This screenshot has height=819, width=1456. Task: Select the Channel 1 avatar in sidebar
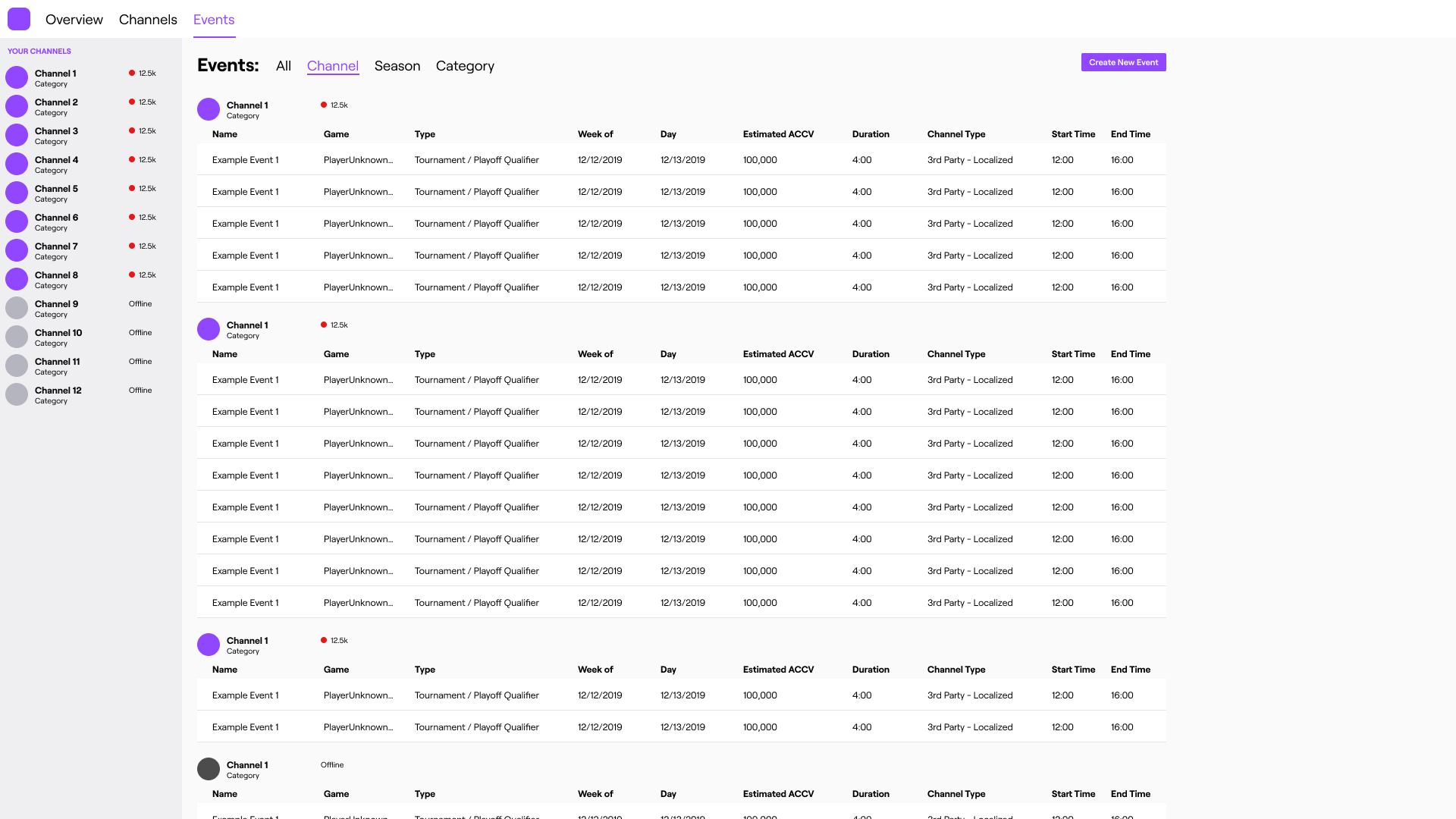[17, 77]
